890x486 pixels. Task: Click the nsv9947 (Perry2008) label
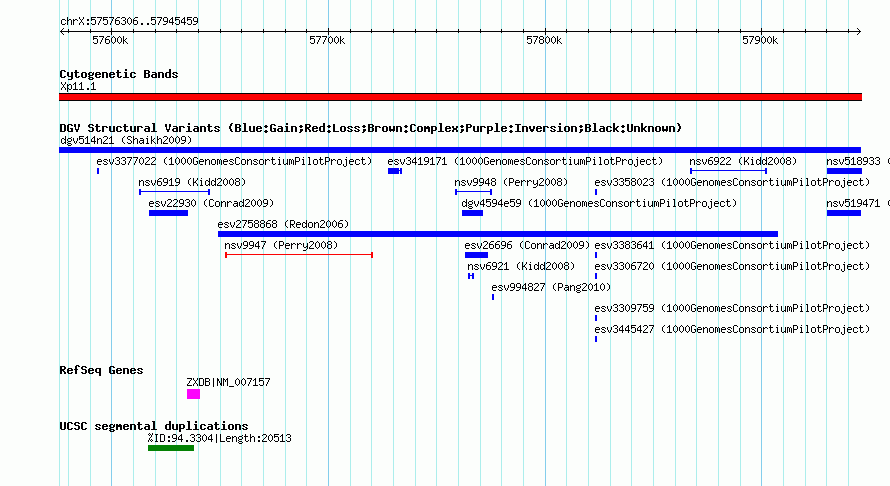click(x=281, y=245)
